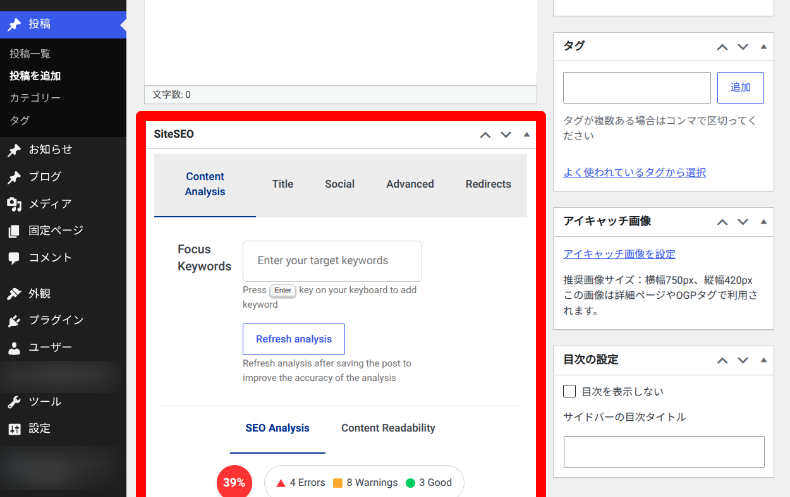Click the コメント speech bubble icon
This screenshot has height=497, width=790.
[14, 258]
